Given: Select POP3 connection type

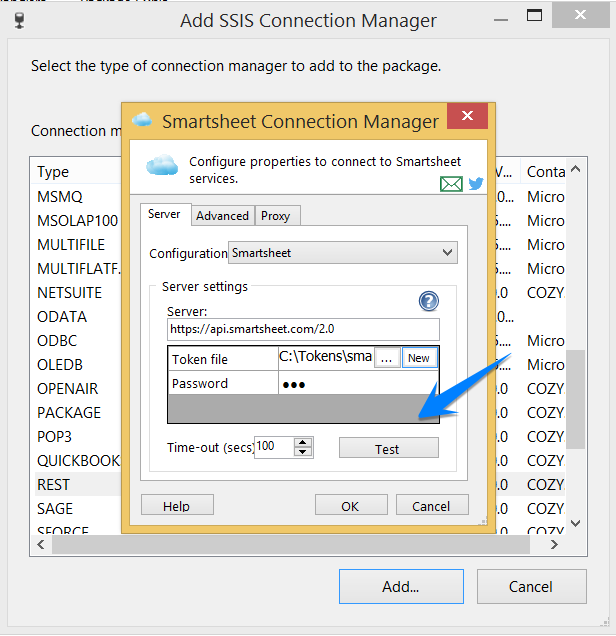Looking at the screenshot, I should coord(54,436).
